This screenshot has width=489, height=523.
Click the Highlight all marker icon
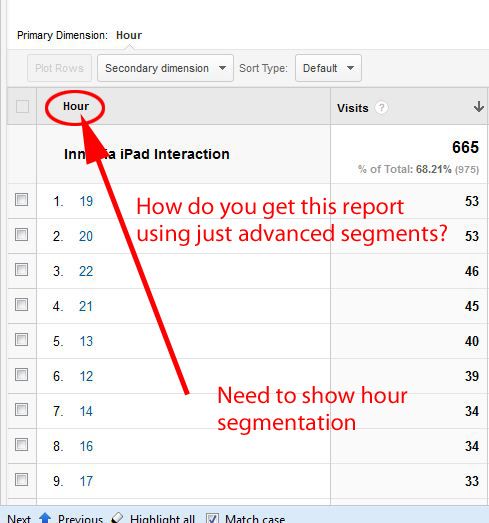(117, 518)
